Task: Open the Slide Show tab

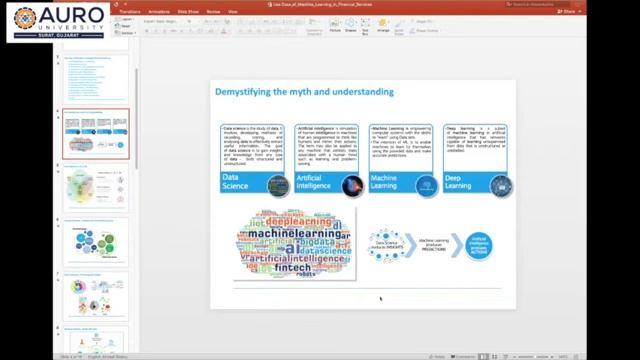Action: 188,12
